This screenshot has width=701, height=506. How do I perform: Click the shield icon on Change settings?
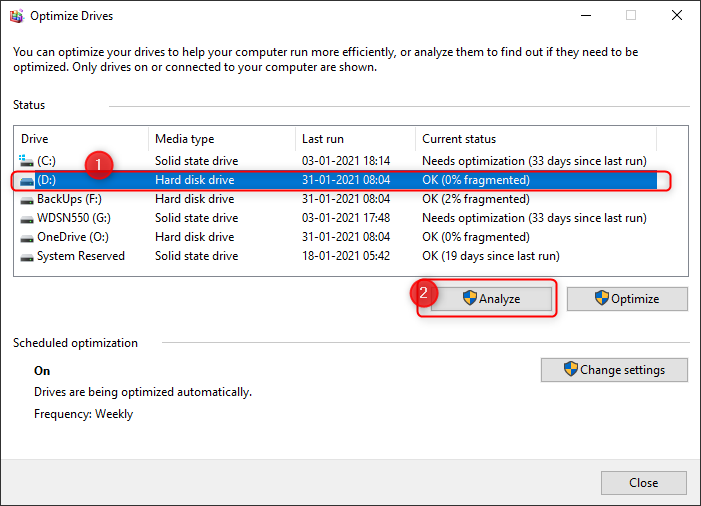570,369
